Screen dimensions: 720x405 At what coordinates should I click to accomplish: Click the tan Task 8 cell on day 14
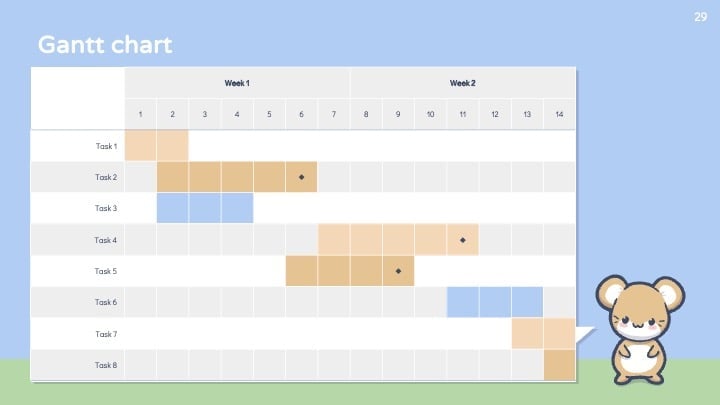(x=559, y=365)
